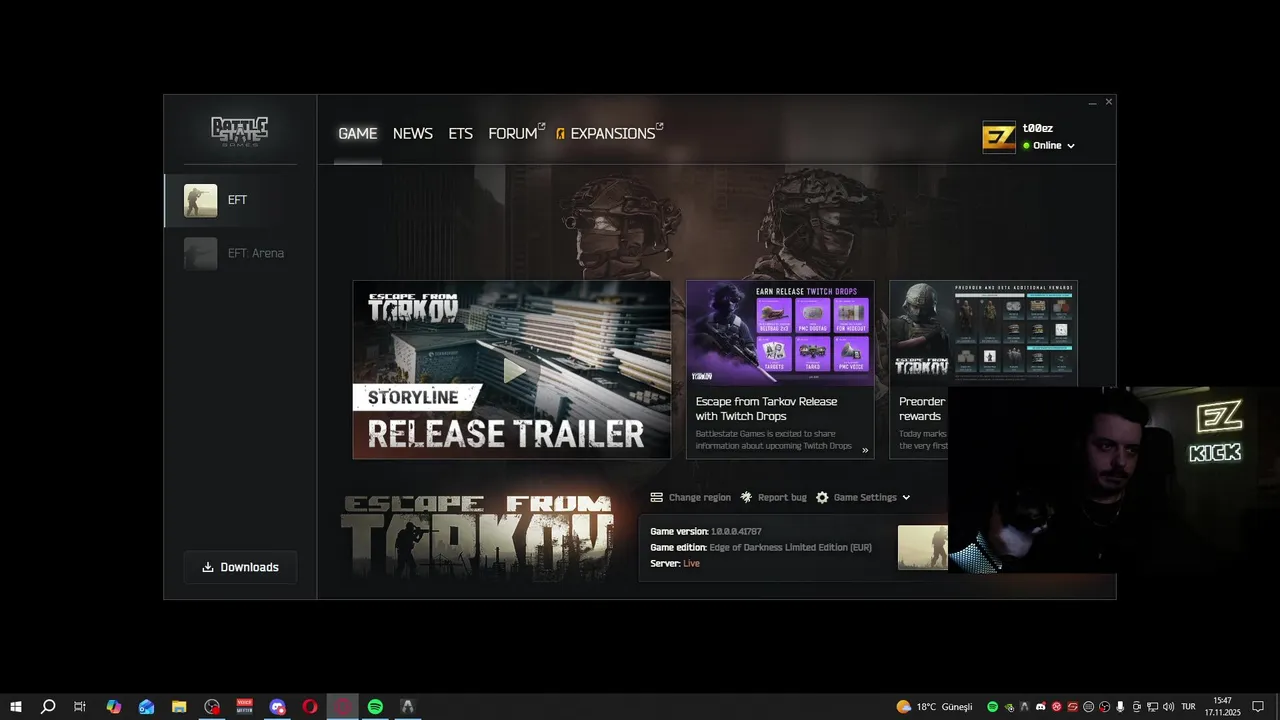1280x720 pixels.
Task: Expand the Game Settings dropdown
Action: (x=864, y=497)
